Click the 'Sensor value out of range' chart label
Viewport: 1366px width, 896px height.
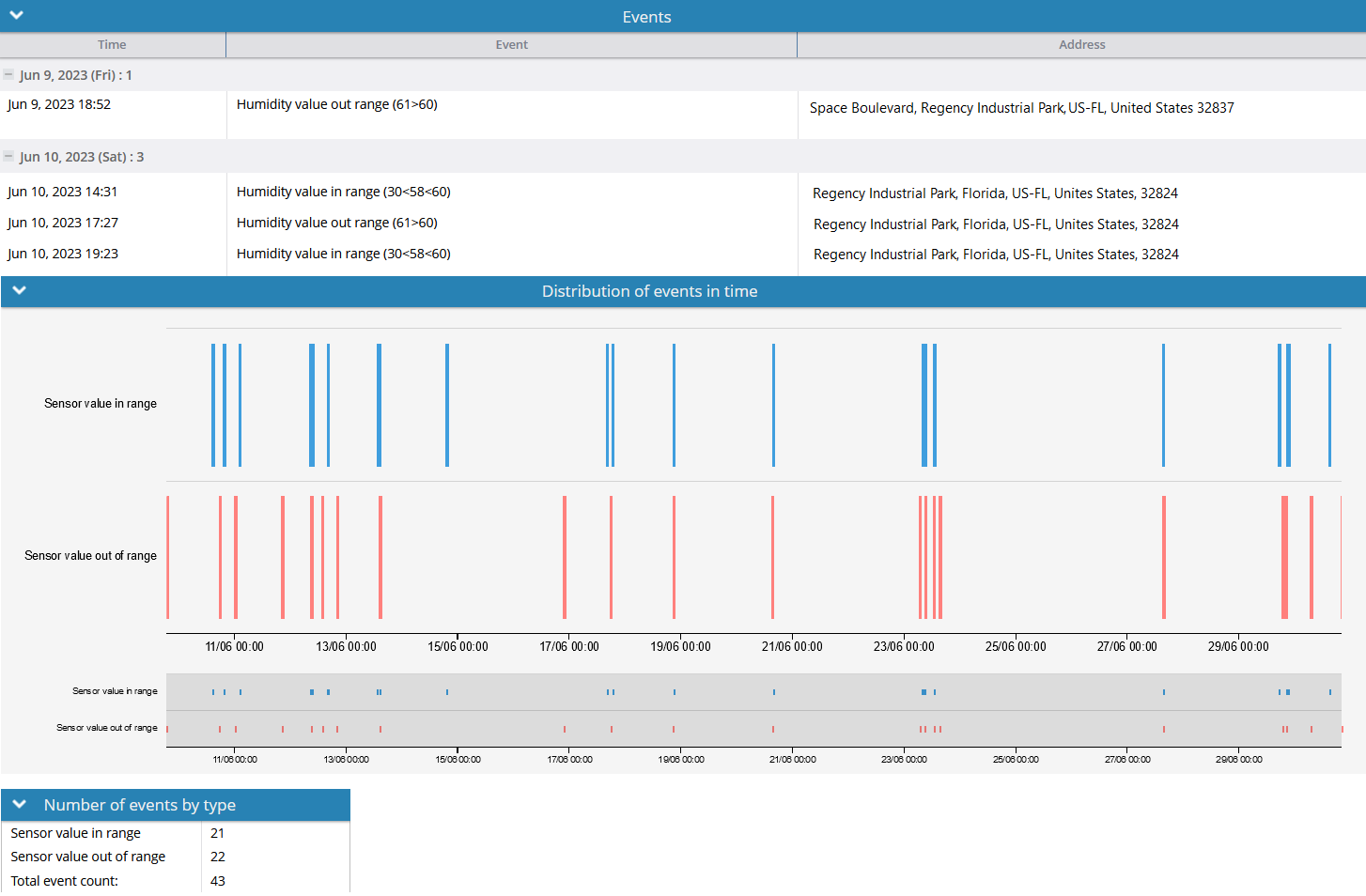90,555
